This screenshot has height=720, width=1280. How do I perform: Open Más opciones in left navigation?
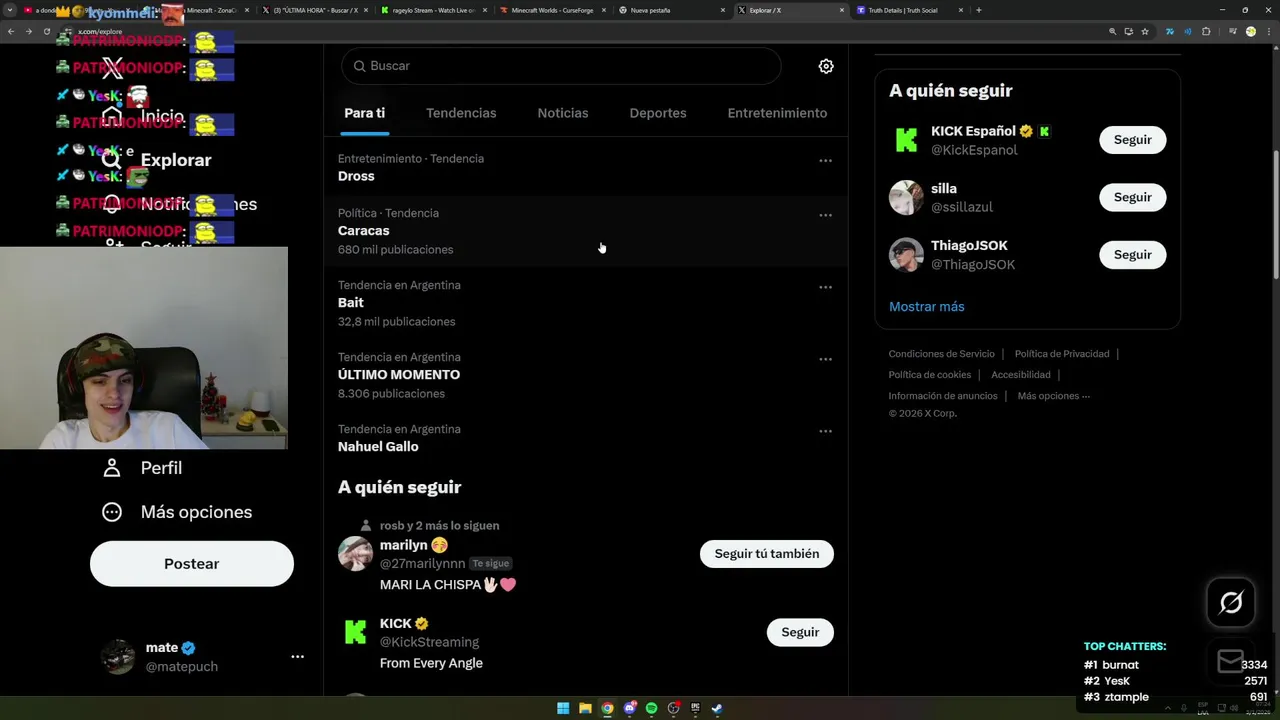177,512
